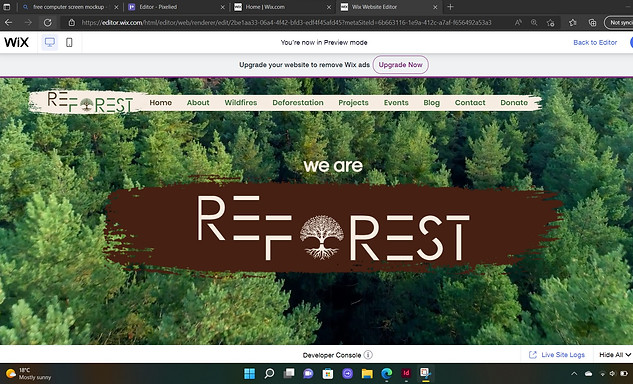Close the Home | Wix.com tab
The image size is (633, 384).
pos(329,7)
